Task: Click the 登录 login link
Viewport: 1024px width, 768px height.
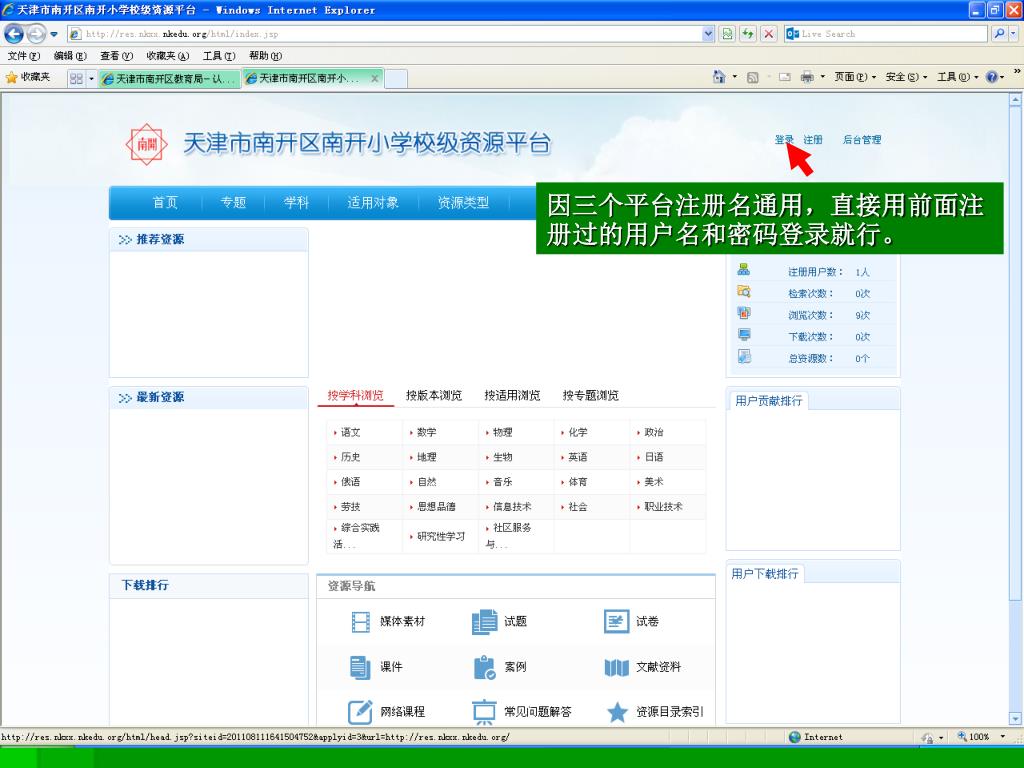Action: [783, 140]
